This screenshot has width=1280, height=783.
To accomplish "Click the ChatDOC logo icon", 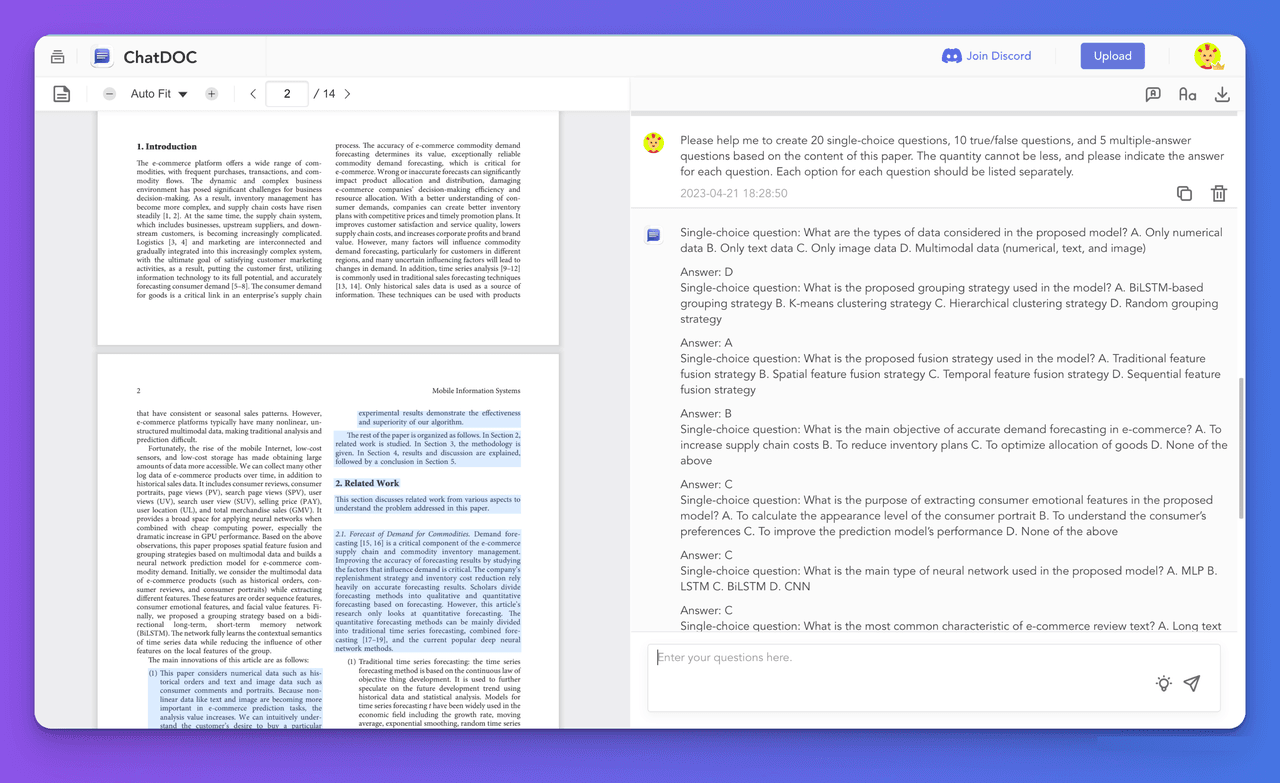I will (102, 57).
